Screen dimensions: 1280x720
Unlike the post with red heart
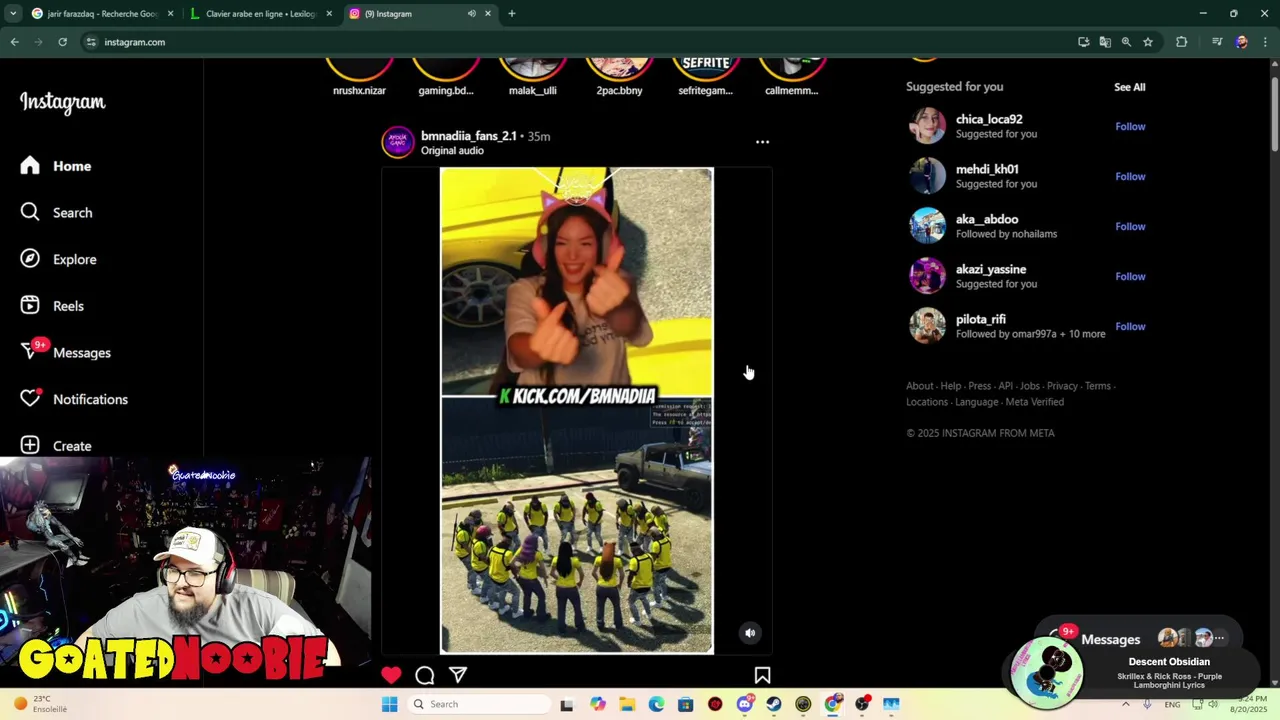(x=391, y=675)
